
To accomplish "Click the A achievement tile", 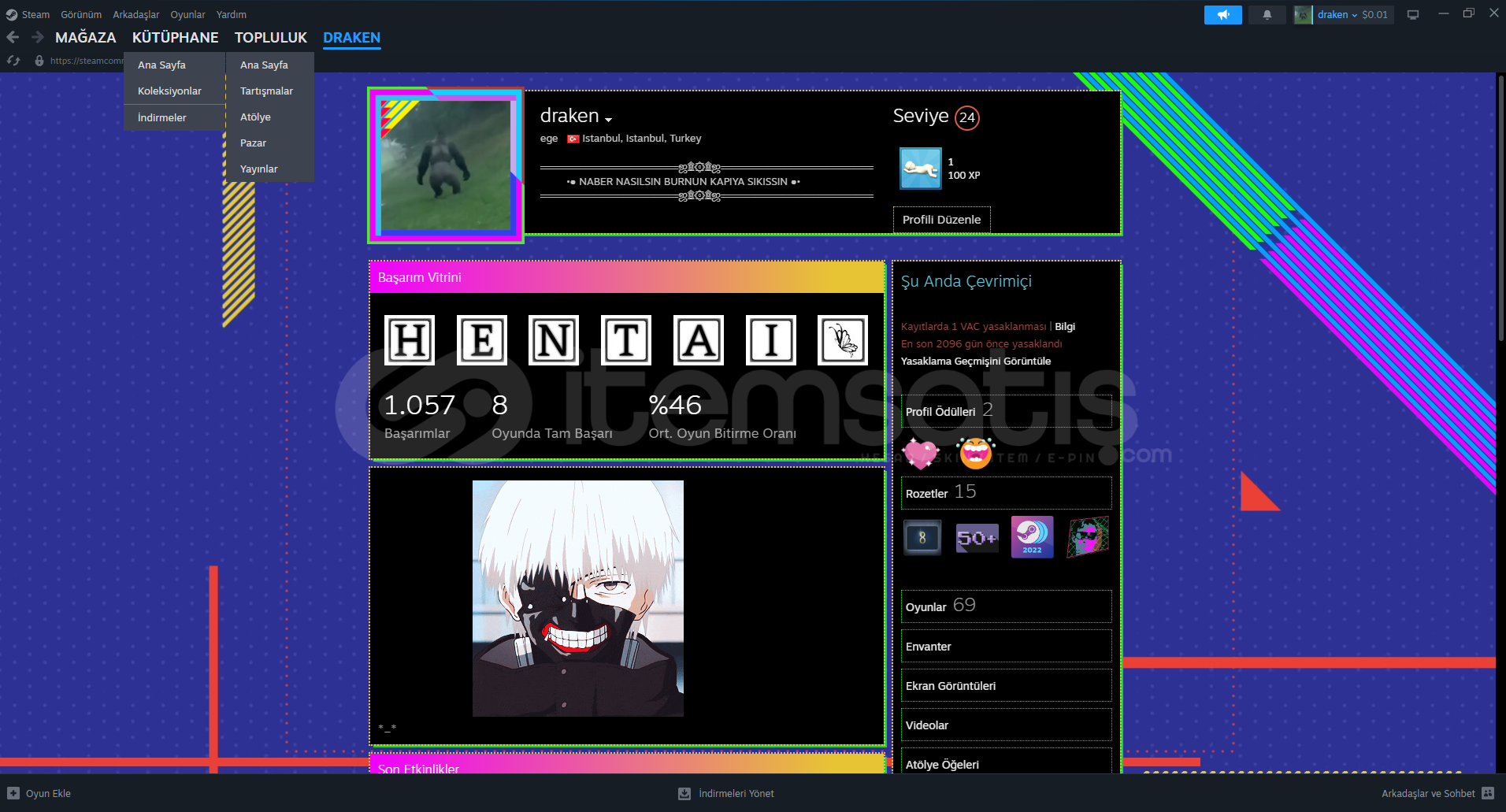I will 699,340.
